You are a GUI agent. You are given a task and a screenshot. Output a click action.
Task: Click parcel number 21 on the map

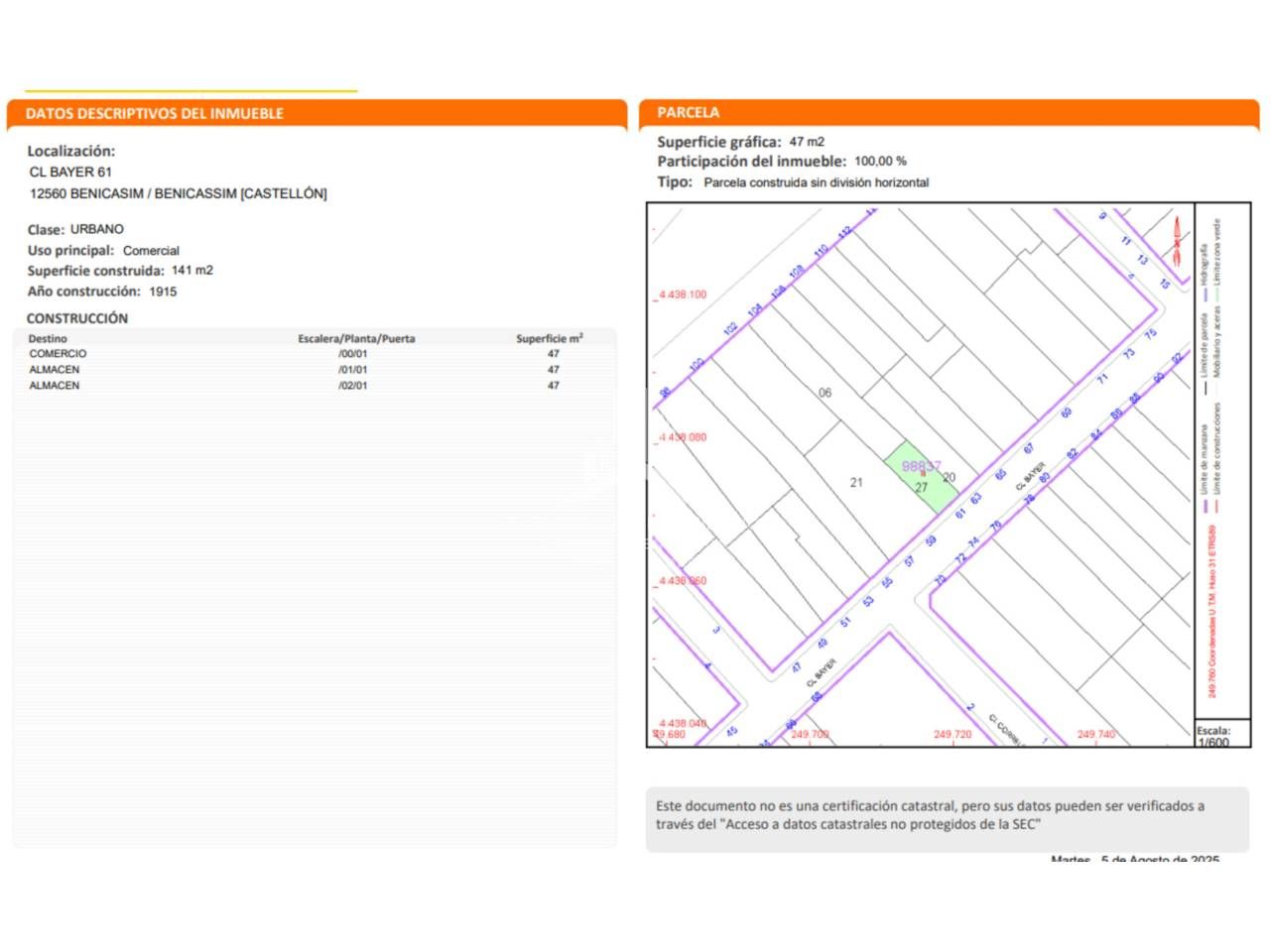(x=856, y=483)
